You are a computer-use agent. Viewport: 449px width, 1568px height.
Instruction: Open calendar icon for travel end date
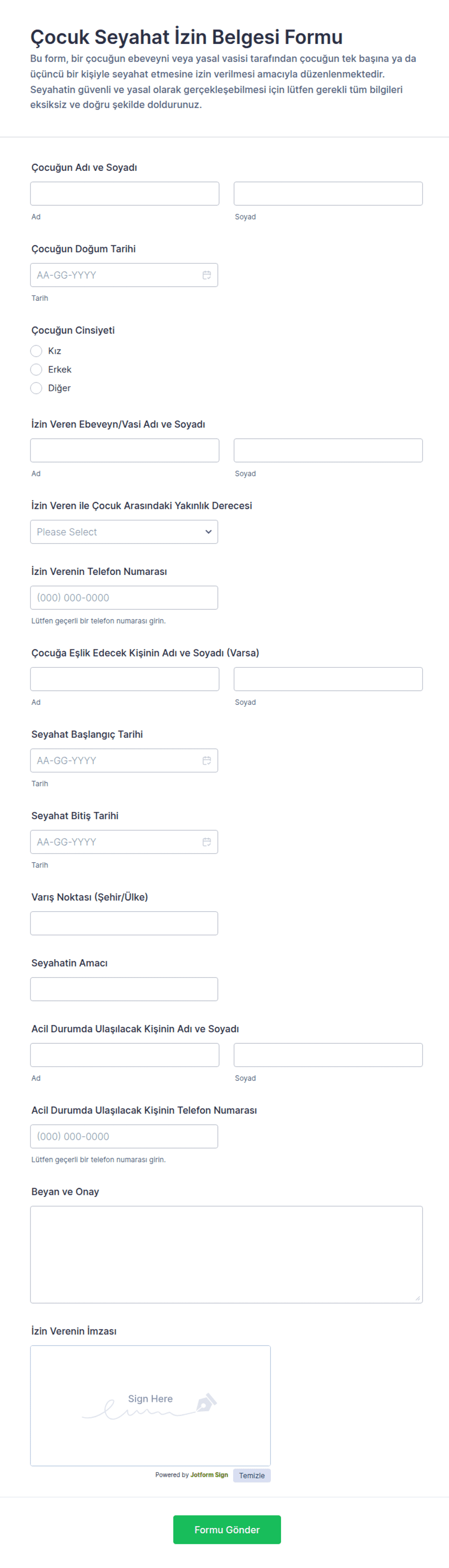click(x=206, y=842)
